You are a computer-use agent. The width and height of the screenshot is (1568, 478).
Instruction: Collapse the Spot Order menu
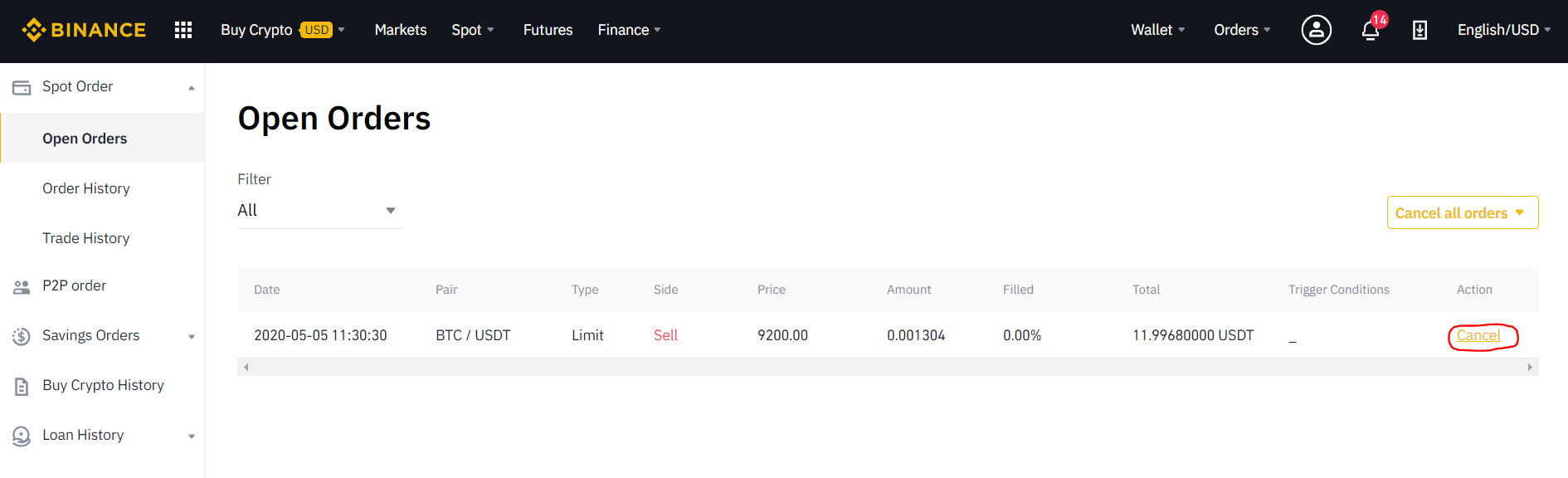coord(192,86)
